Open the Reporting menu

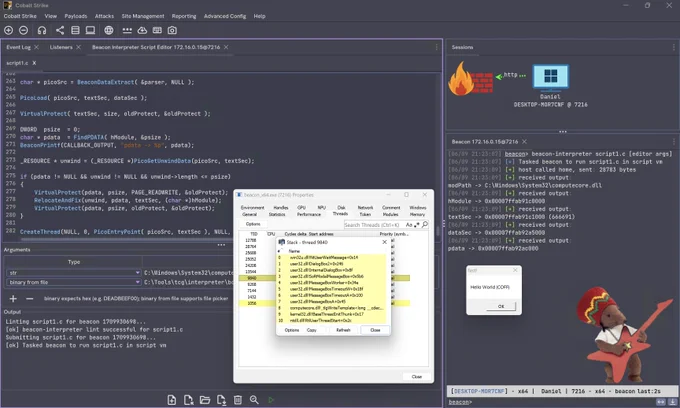tap(184, 16)
